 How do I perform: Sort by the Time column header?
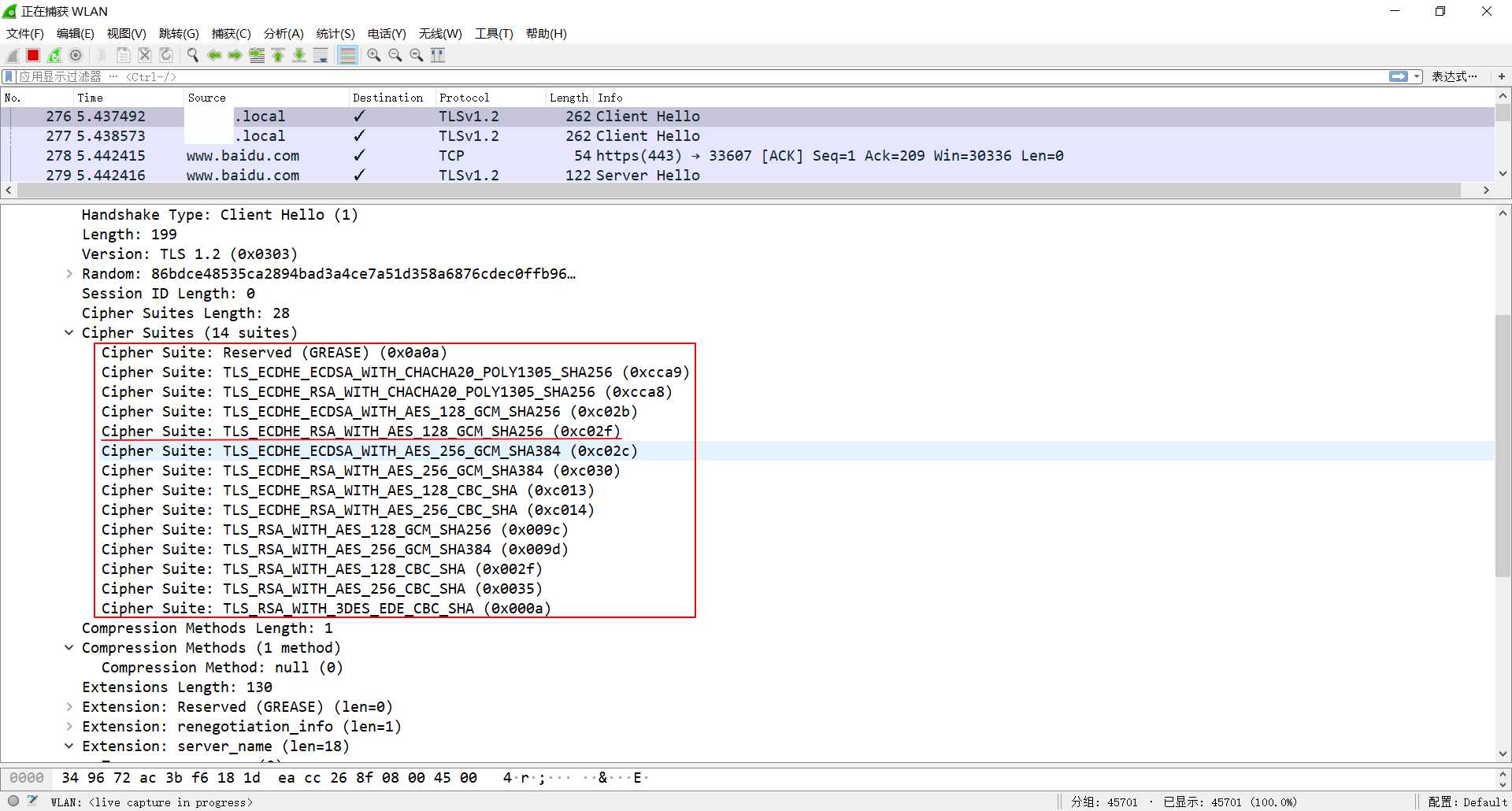click(x=128, y=98)
